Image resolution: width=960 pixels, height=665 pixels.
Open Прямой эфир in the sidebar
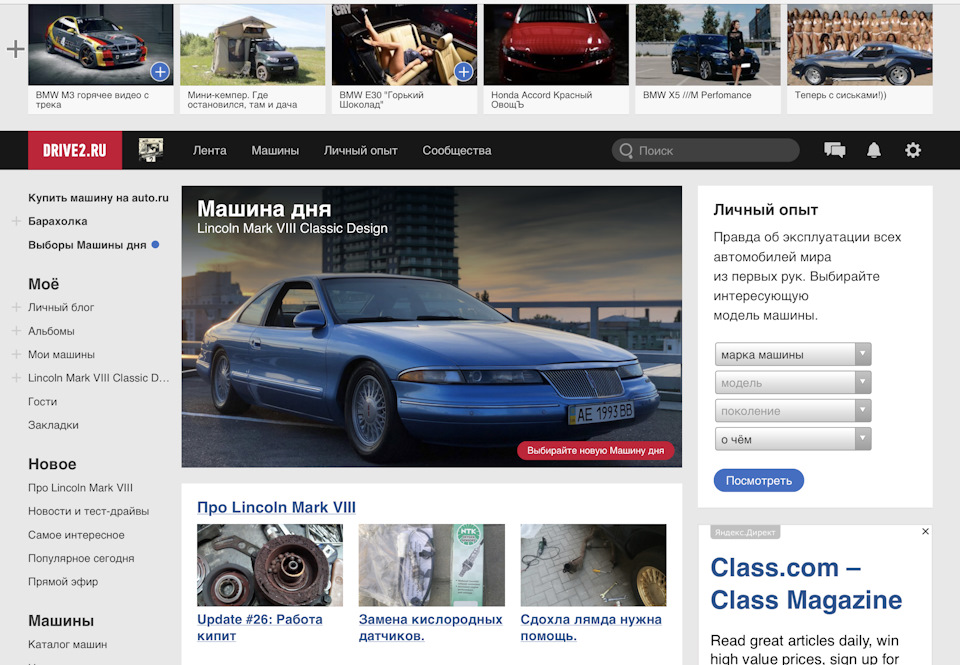coord(62,581)
